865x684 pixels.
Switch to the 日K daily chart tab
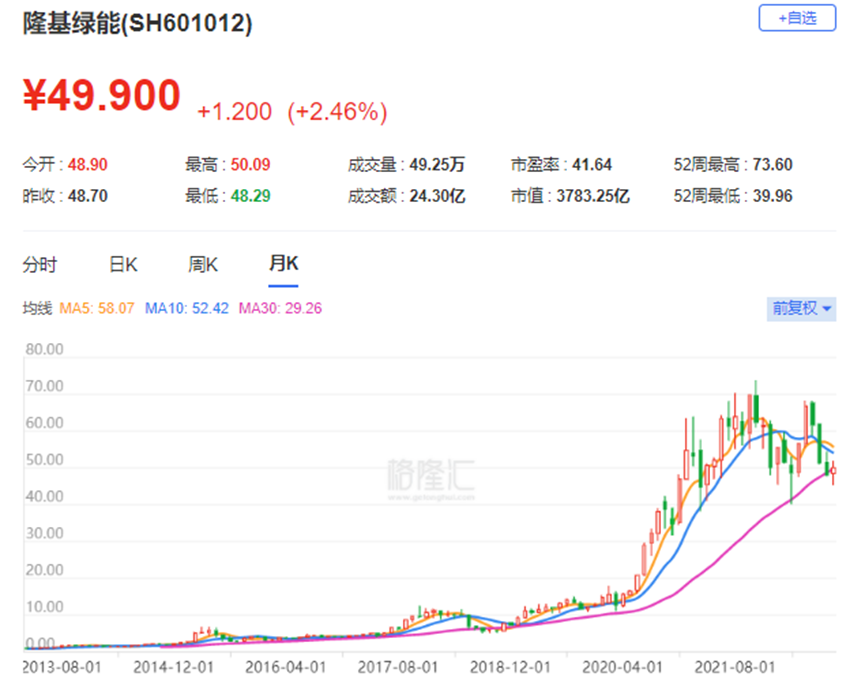121,264
